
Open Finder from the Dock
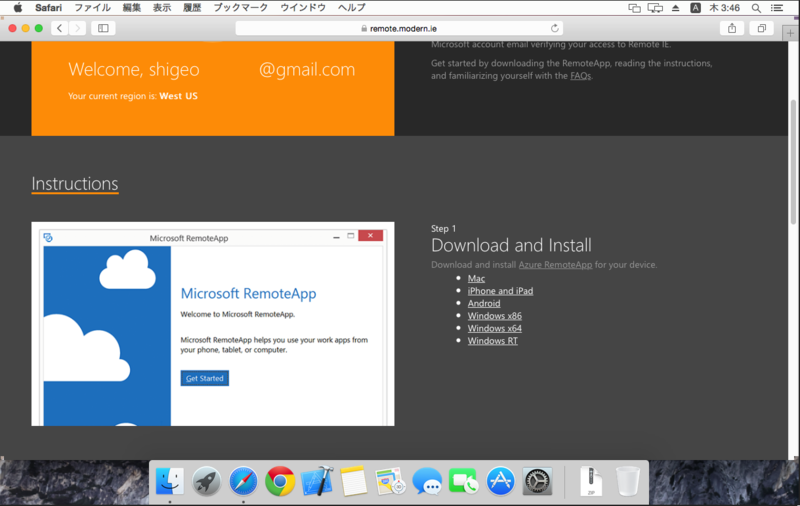click(170, 480)
